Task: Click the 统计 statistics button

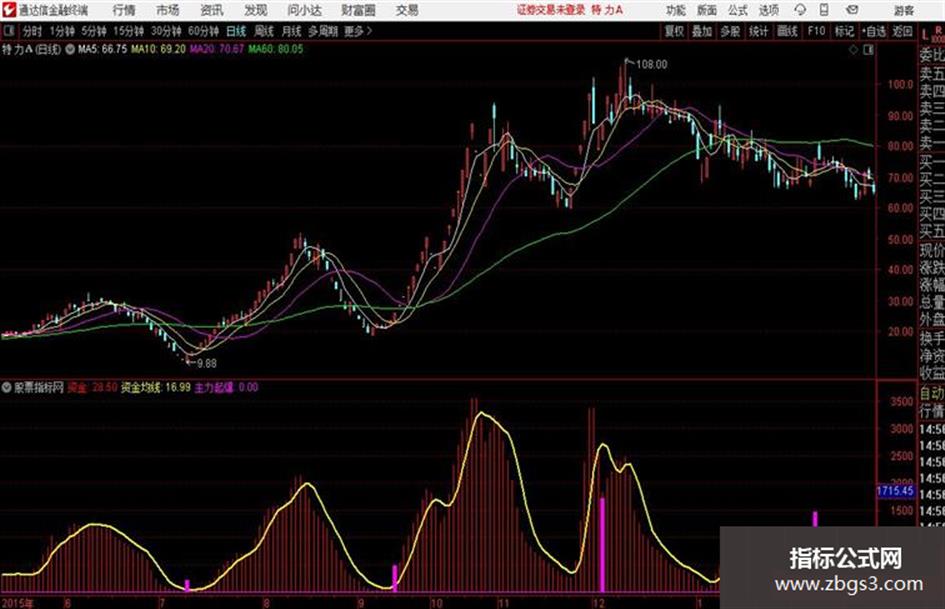Action: 758,31
